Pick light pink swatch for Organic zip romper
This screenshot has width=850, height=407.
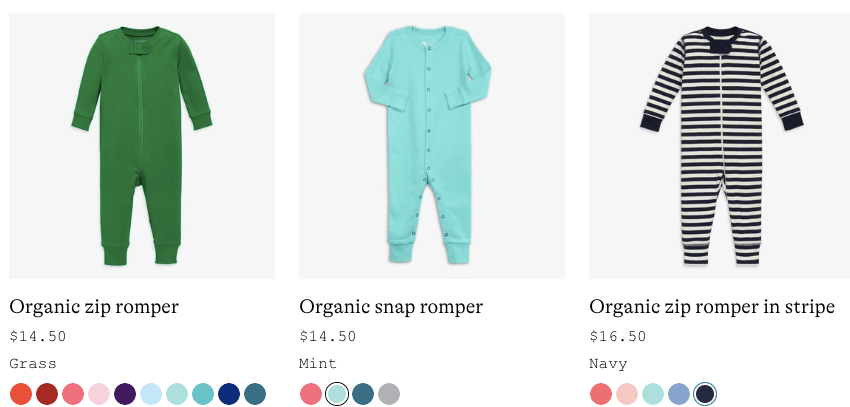coord(98,394)
